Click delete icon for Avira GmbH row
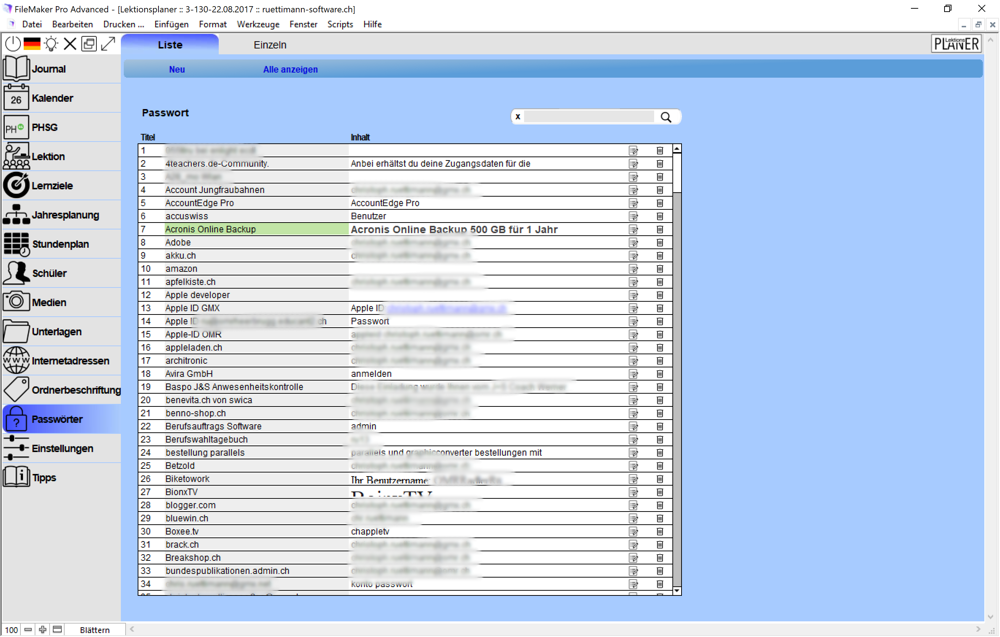Screen dimensions: 1000x637 click(x=659, y=374)
